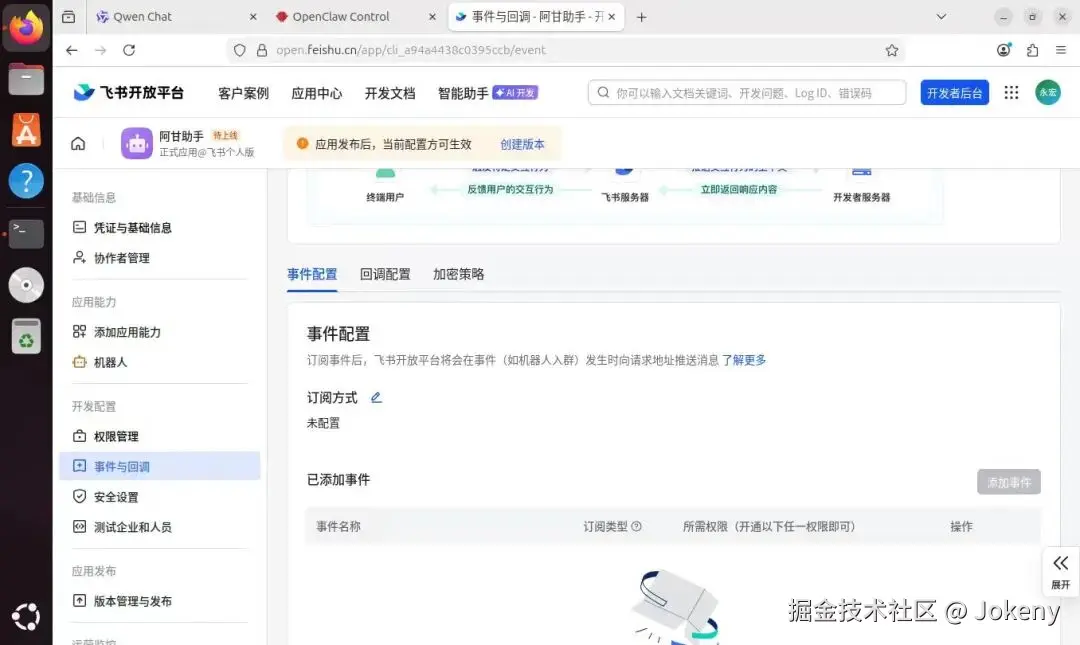
Task: Switch to the 加密策略 tab
Action: (x=459, y=274)
